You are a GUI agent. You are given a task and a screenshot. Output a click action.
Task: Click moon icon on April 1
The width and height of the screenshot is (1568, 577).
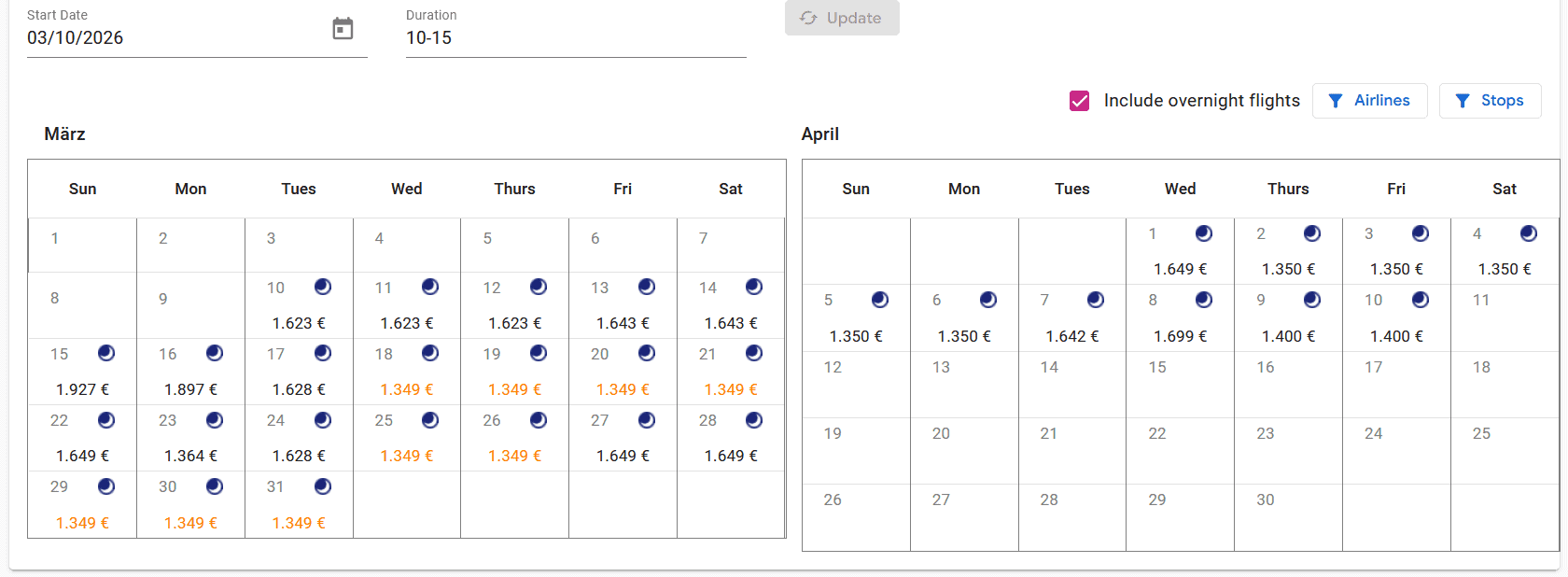(1204, 233)
